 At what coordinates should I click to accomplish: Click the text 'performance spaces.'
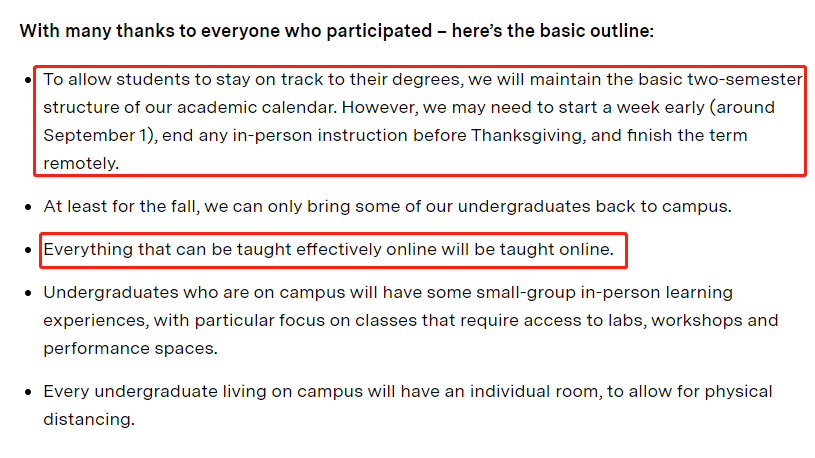click(x=130, y=348)
